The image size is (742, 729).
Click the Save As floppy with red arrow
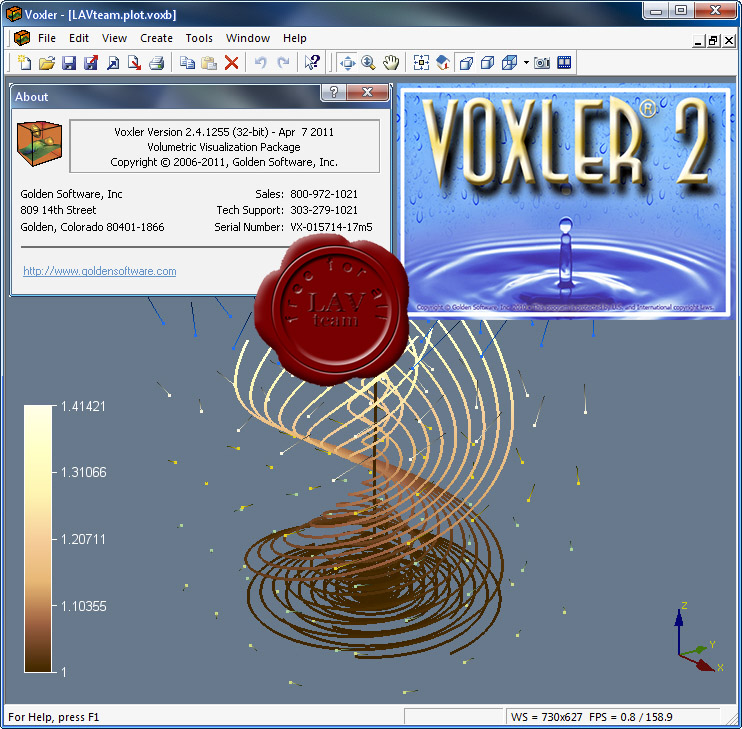pos(91,62)
